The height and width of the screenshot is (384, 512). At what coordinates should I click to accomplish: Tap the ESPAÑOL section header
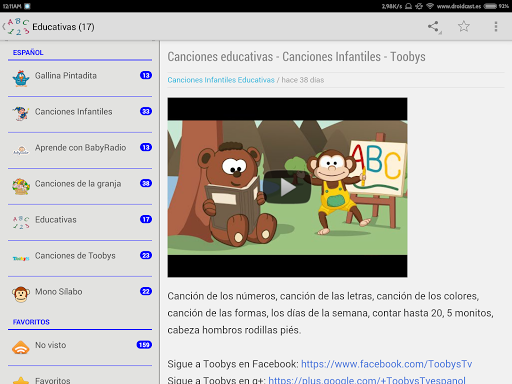pos(28,52)
